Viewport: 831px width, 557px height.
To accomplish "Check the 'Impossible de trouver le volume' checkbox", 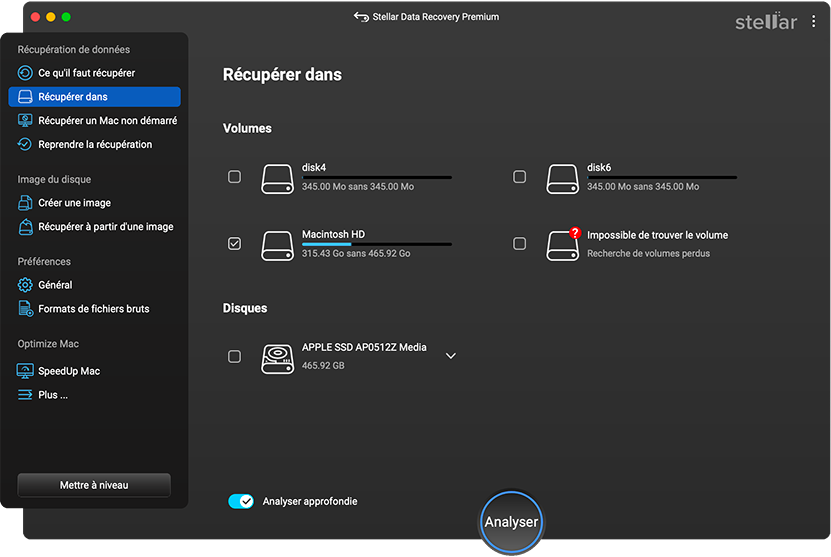I will tap(519, 243).
